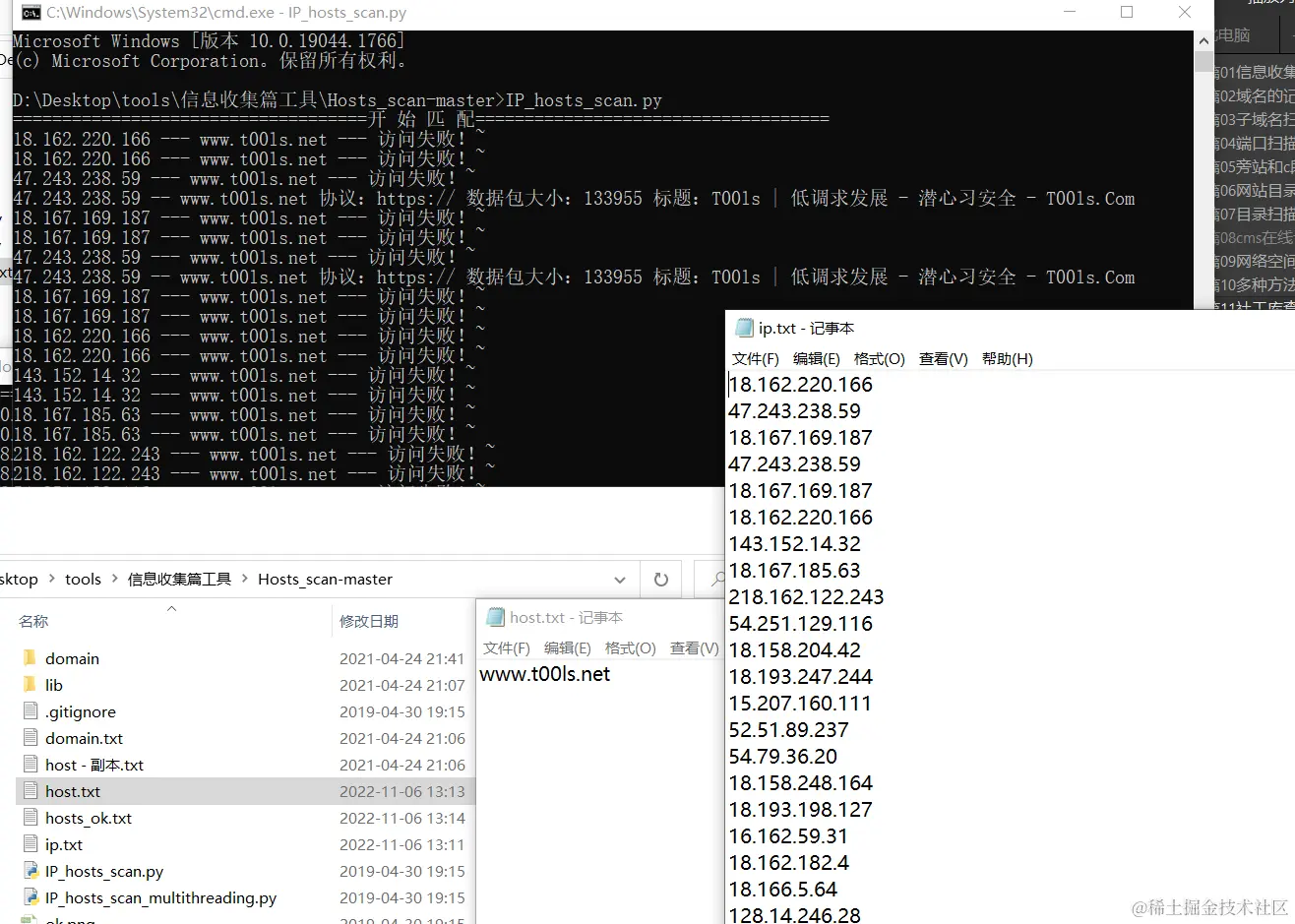Click the 16.162.59.31 line in ip.txt
The width and height of the screenshot is (1295, 924).
pyautogui.click(x=788, y=836)
